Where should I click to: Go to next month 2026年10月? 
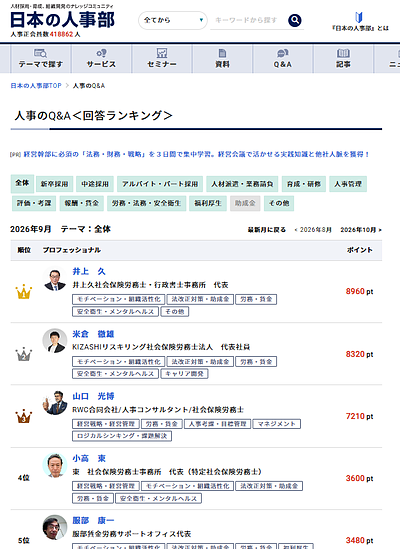pos(361,230)
